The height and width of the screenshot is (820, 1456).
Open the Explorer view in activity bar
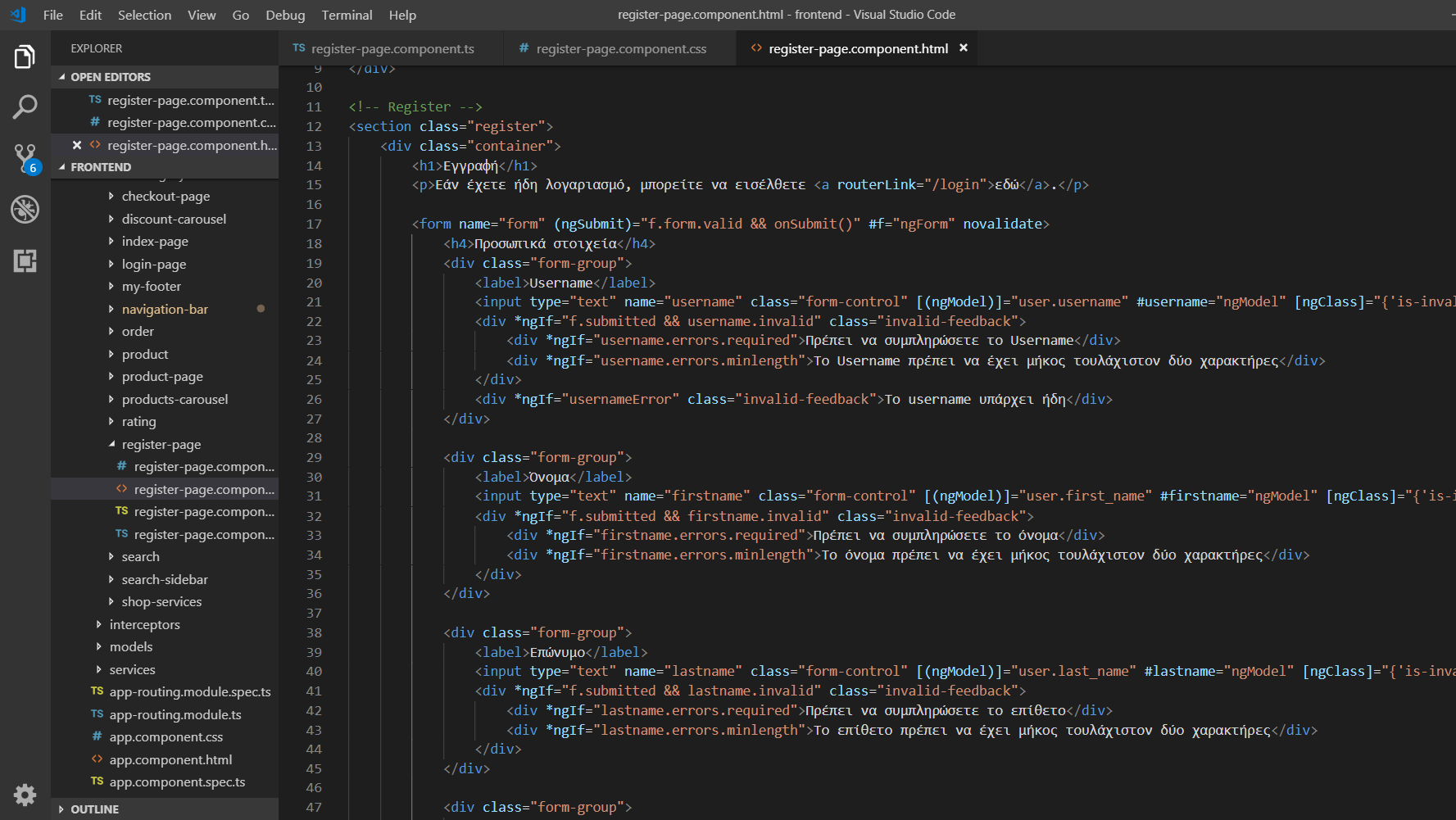(25, 57)
